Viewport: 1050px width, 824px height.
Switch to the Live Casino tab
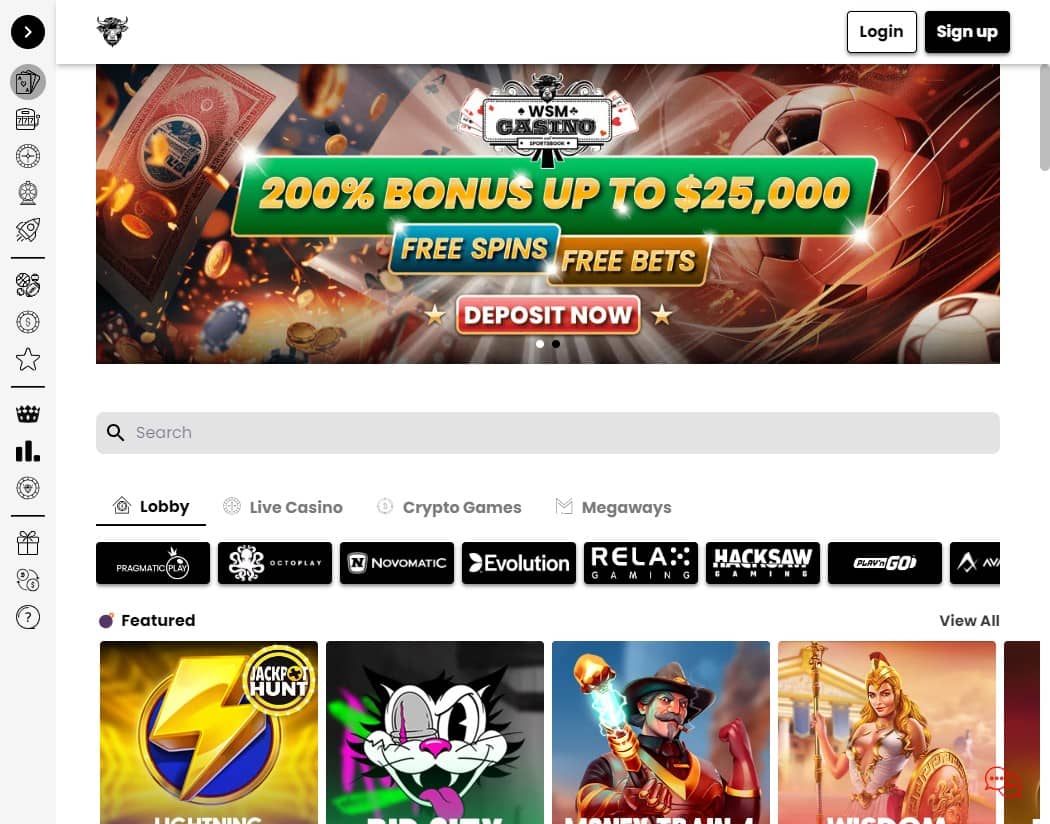coord(283,507)
